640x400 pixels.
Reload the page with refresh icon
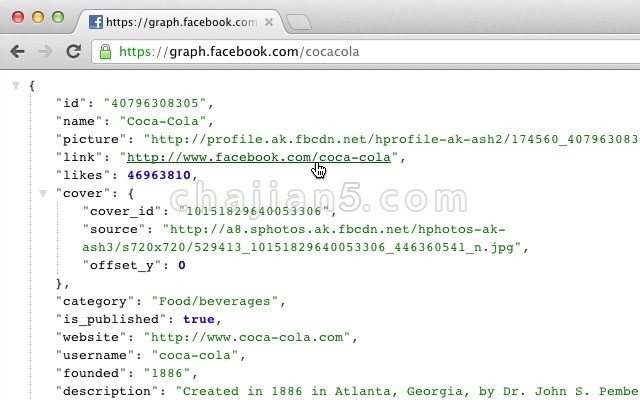[x=73, y=51]
